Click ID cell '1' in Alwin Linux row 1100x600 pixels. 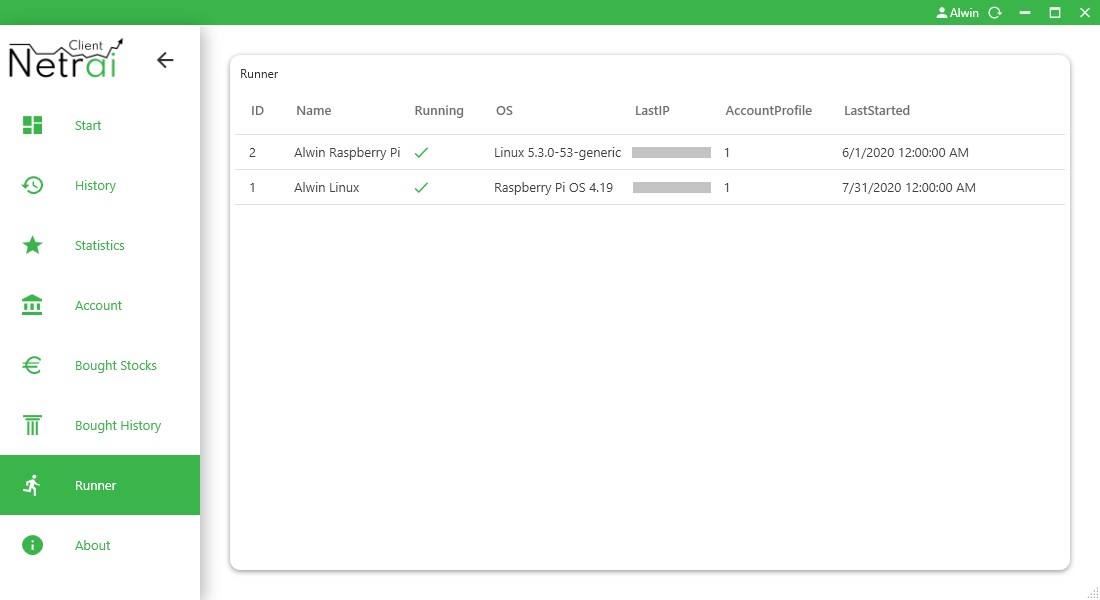coord(253,187)
